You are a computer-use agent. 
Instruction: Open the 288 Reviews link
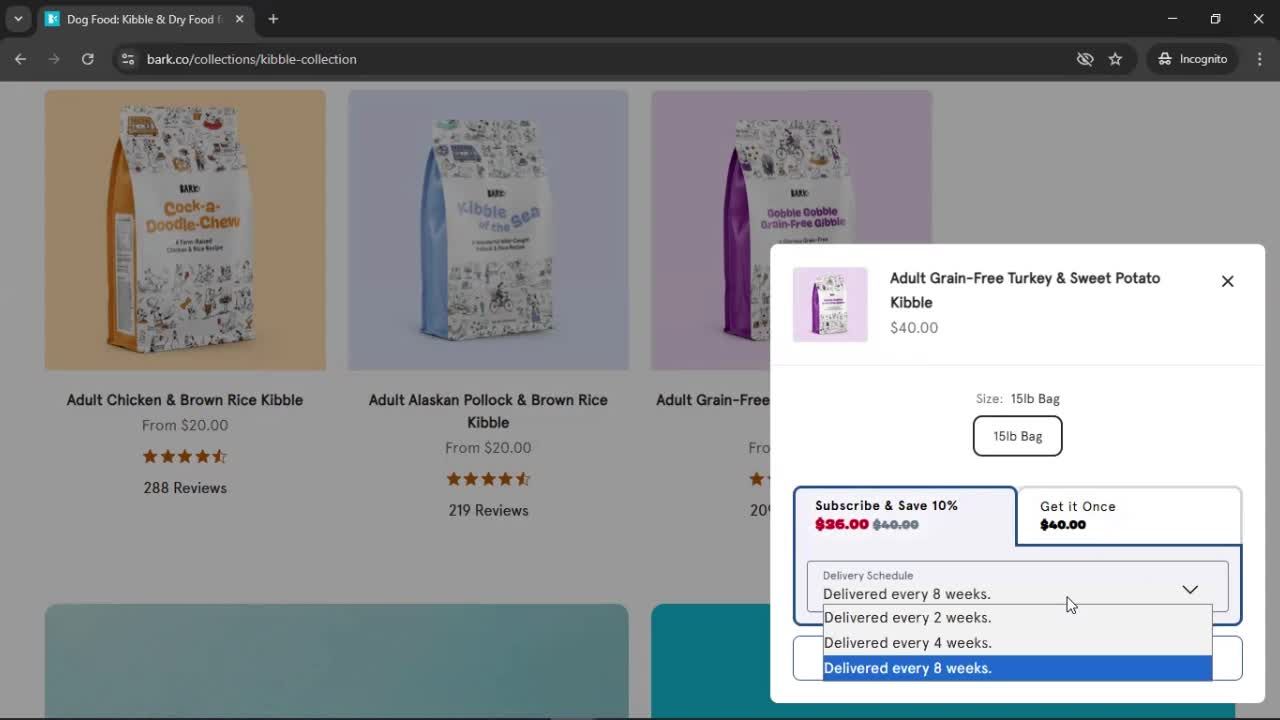click(185, 488)
